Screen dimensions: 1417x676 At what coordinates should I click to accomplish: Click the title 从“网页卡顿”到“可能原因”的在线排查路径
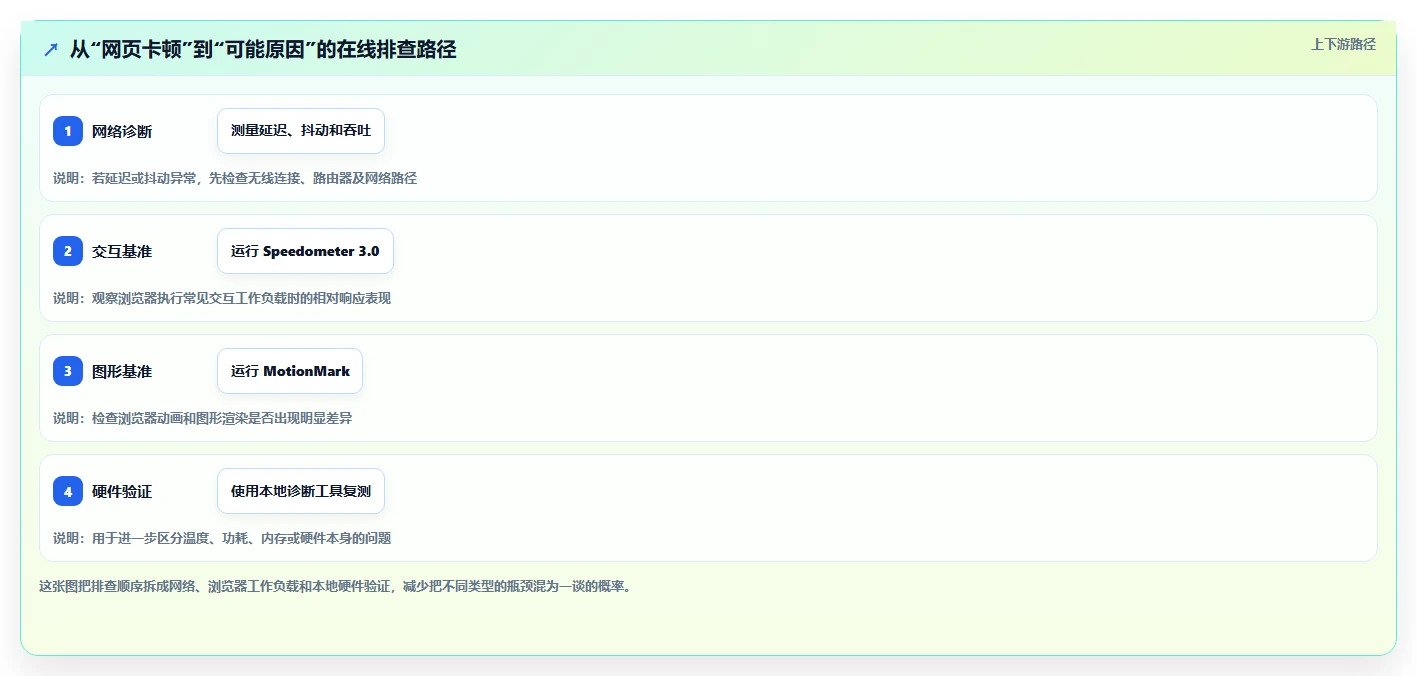[x=263, y=49]
